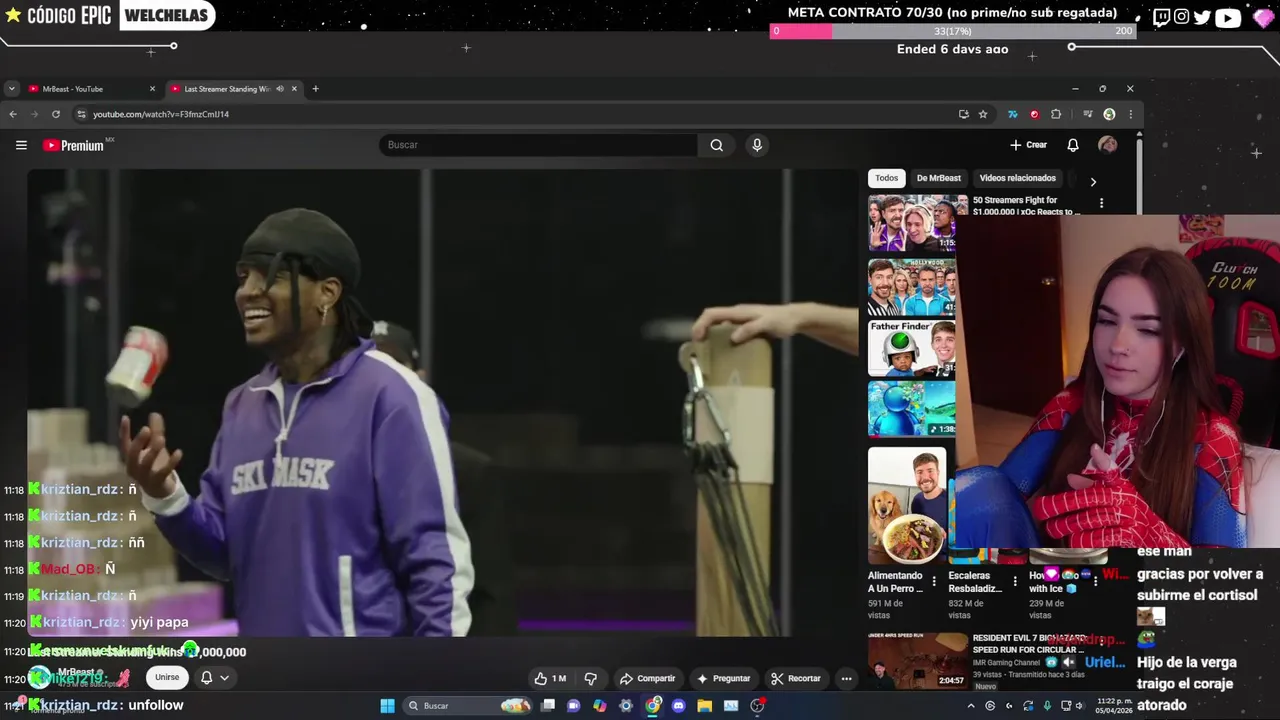Open the Settings gear on taskbar

click(x=626, y=706)
